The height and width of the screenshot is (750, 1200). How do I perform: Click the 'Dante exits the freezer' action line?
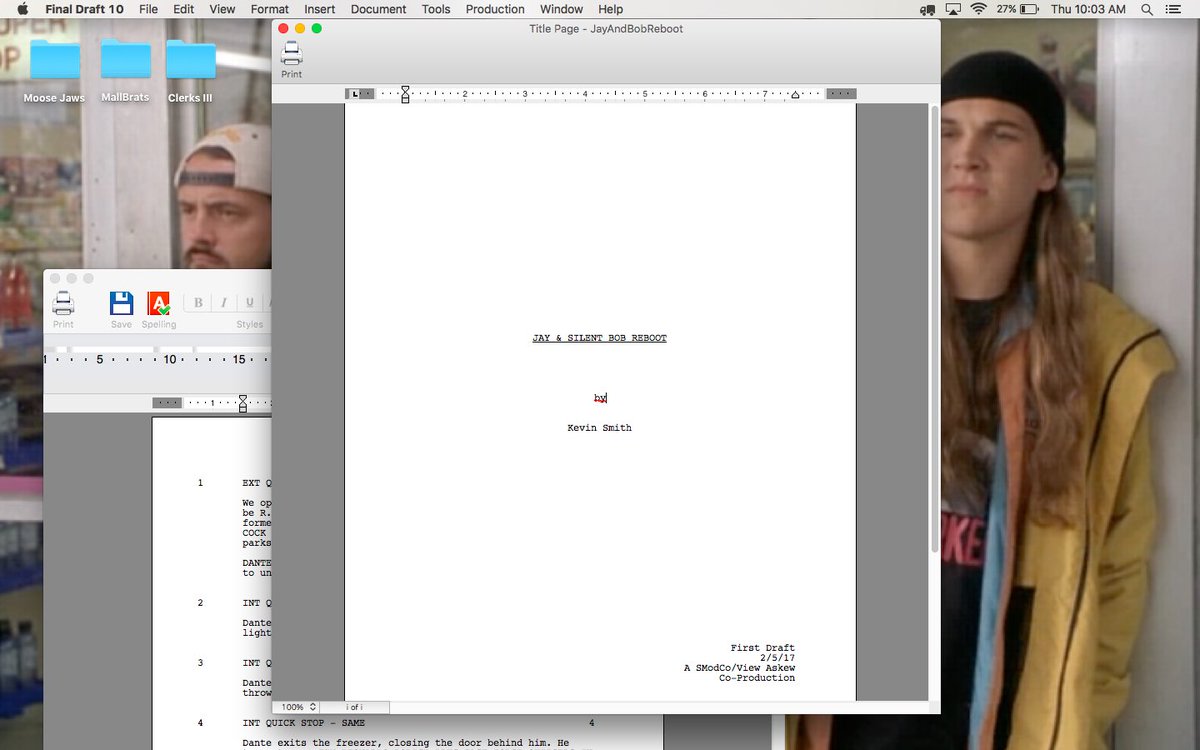point(405,743)
